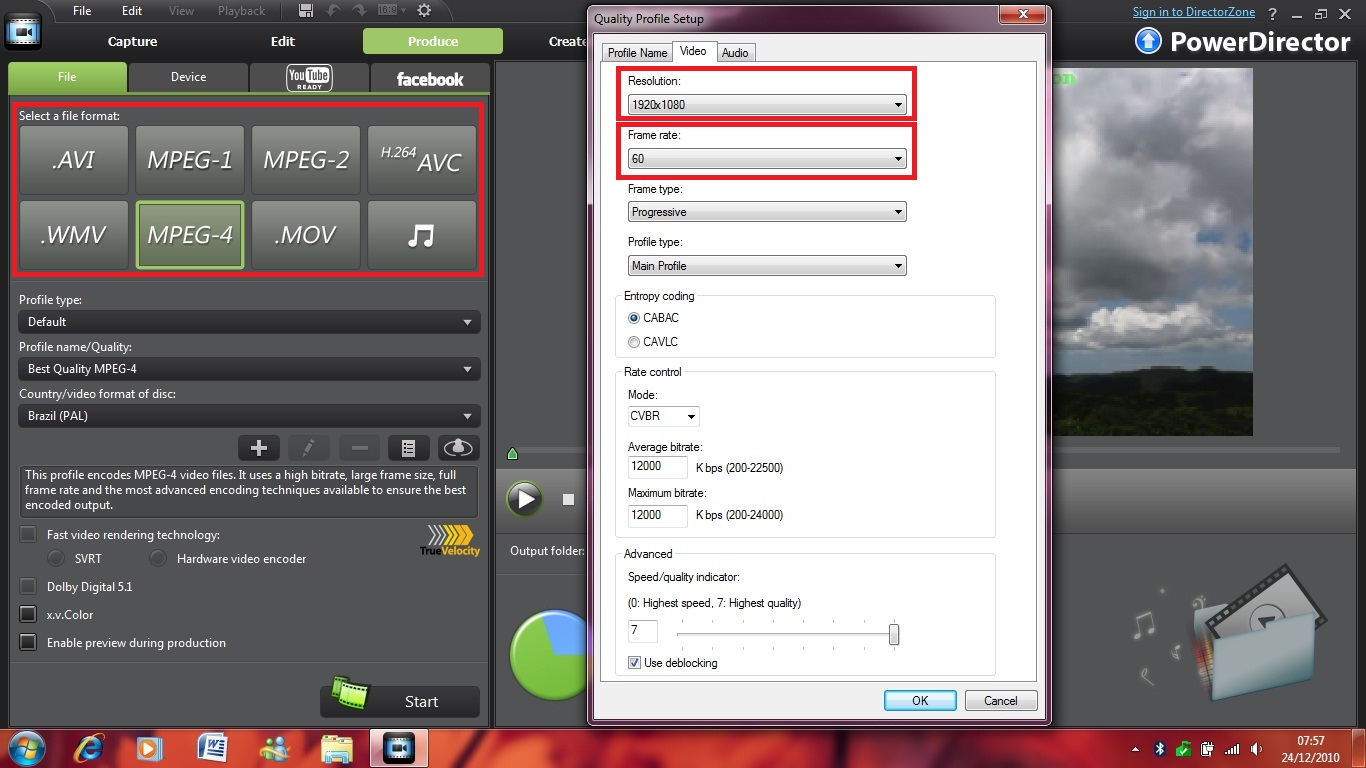The height and width of the screenshot is (768, 1366).
Task: Cancel the Quality Profile Setup dialog
Action: click(x=1001, y=701)
